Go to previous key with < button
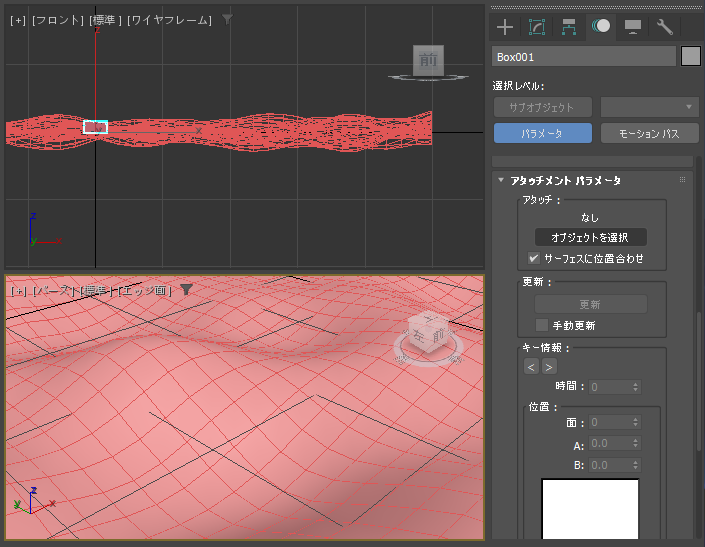The width and height of the screenshot is (705, 547). point(531,367)
